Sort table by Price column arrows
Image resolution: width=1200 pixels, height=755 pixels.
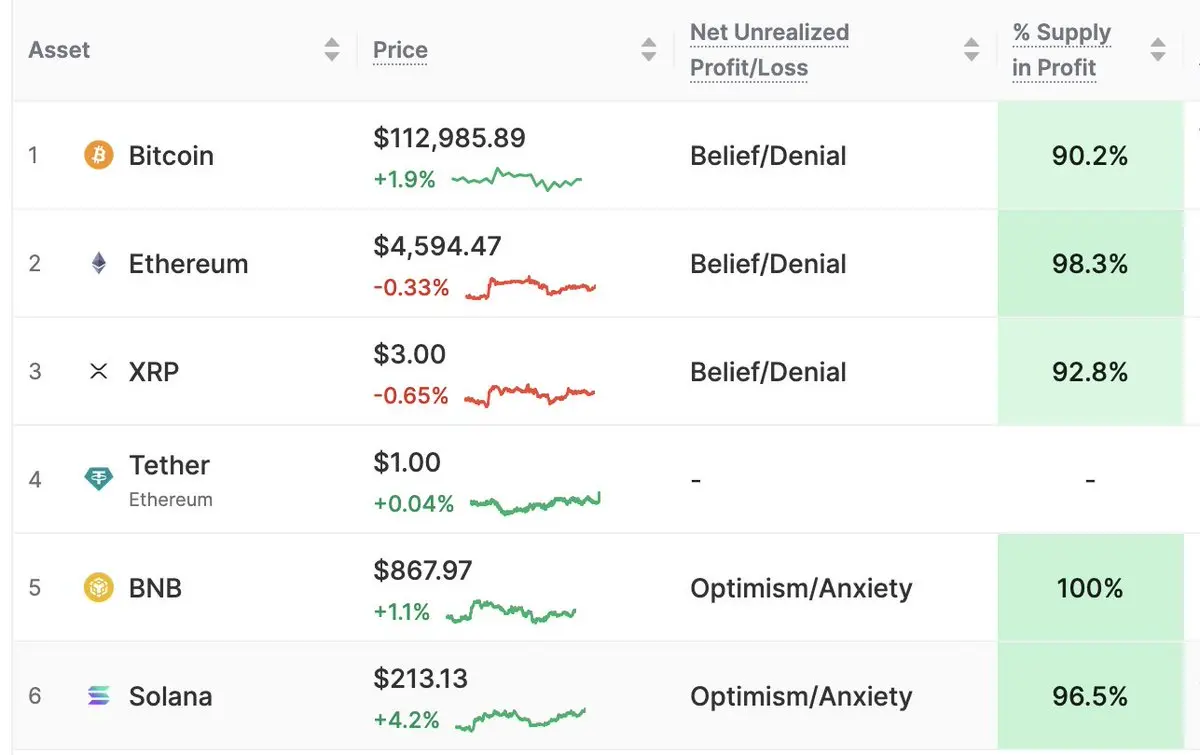click(649, 50)
